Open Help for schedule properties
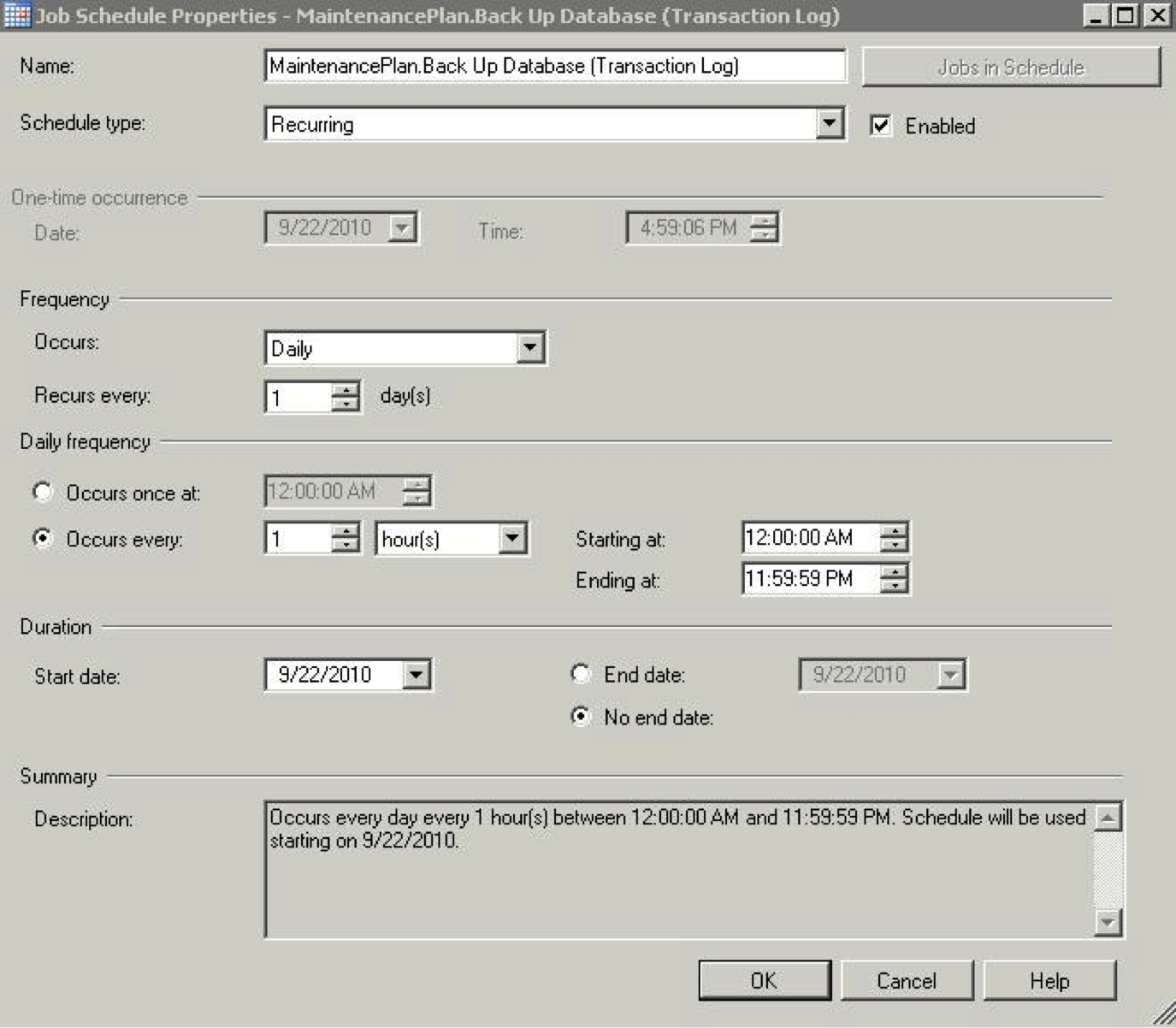Screen dimensions: 1176x1028 click(x=1049, y=980)
